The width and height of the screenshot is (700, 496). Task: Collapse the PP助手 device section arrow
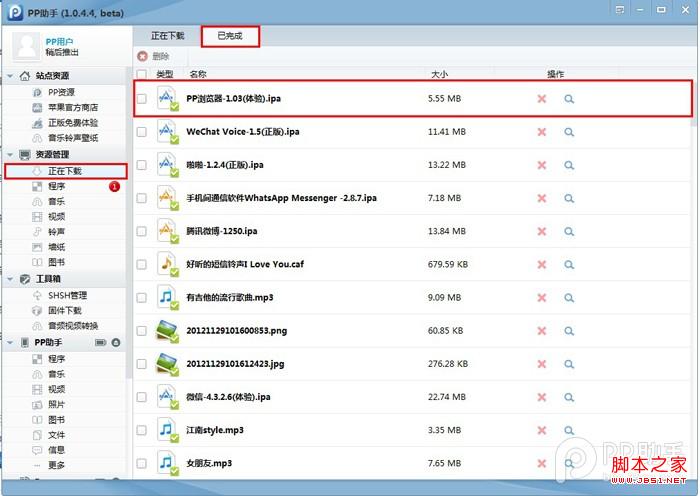click(10, 343)
